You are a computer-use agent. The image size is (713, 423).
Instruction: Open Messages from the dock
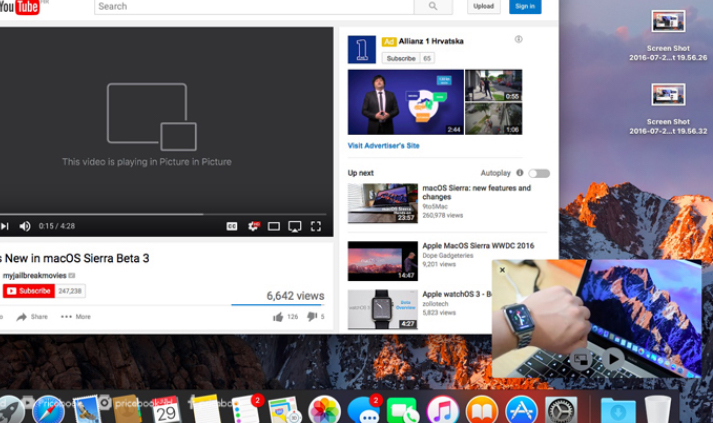pos(364,409)
